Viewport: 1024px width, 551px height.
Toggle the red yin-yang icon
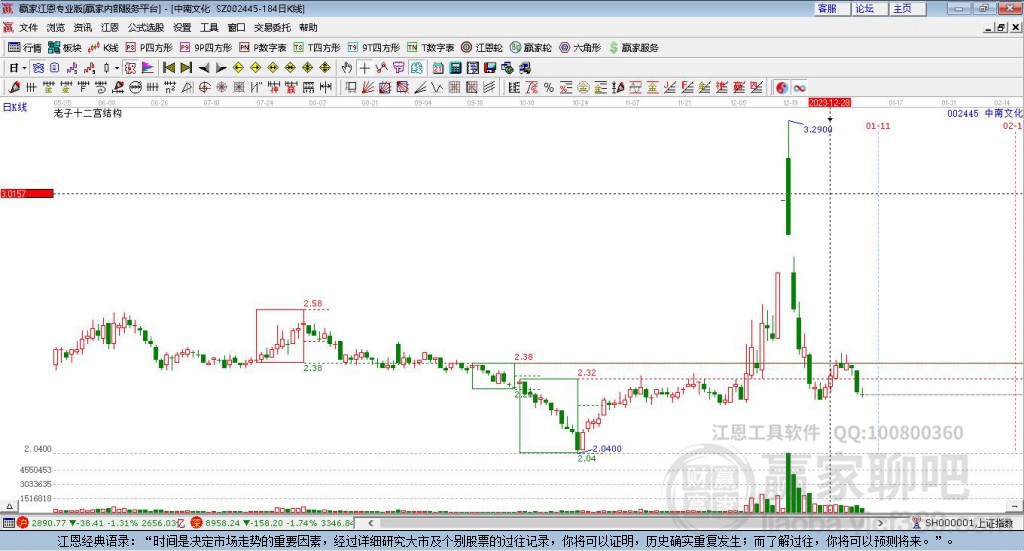tap(782, 87)
